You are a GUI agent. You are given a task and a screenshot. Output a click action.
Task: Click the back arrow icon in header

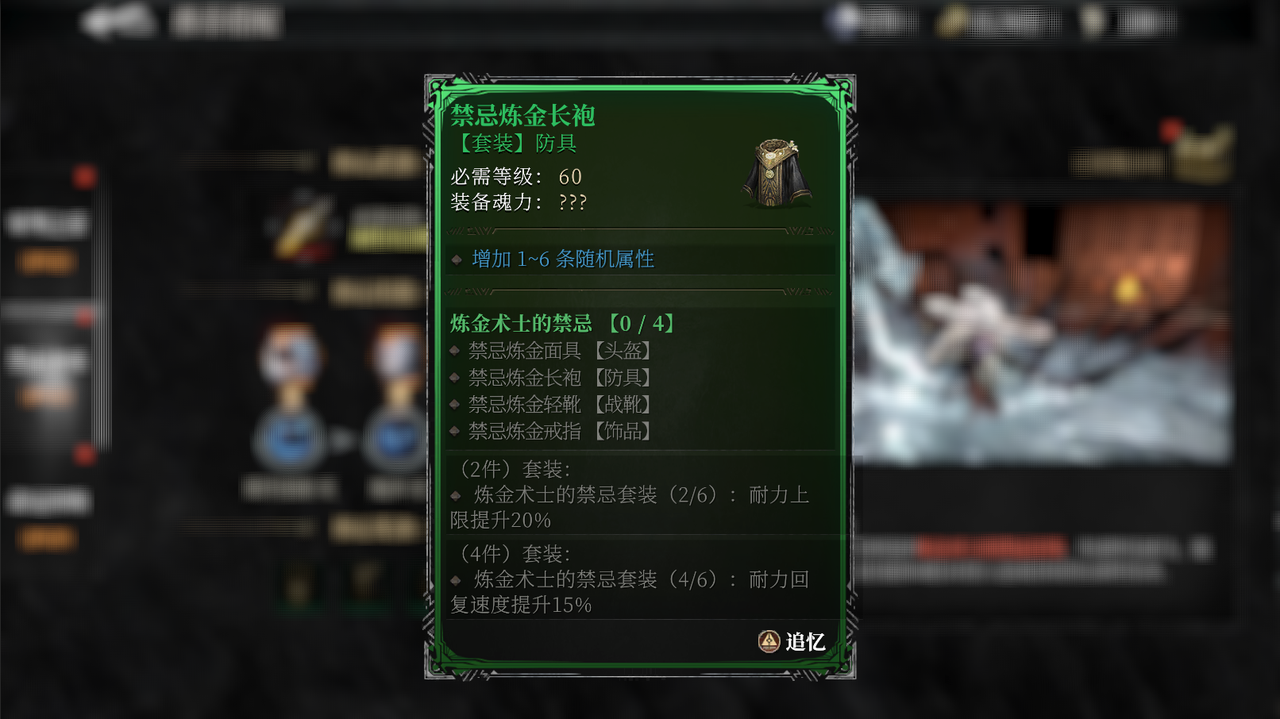pos(117,21)
